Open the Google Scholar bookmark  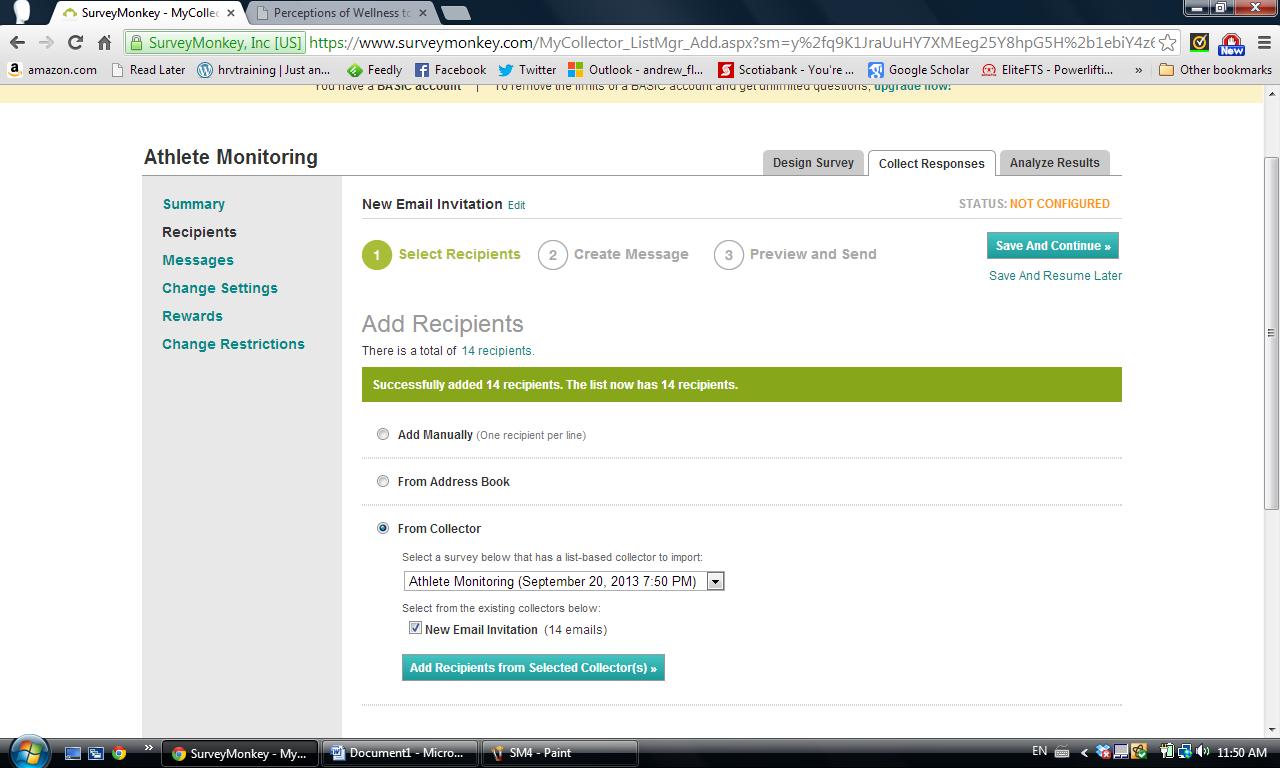(918, 70)
